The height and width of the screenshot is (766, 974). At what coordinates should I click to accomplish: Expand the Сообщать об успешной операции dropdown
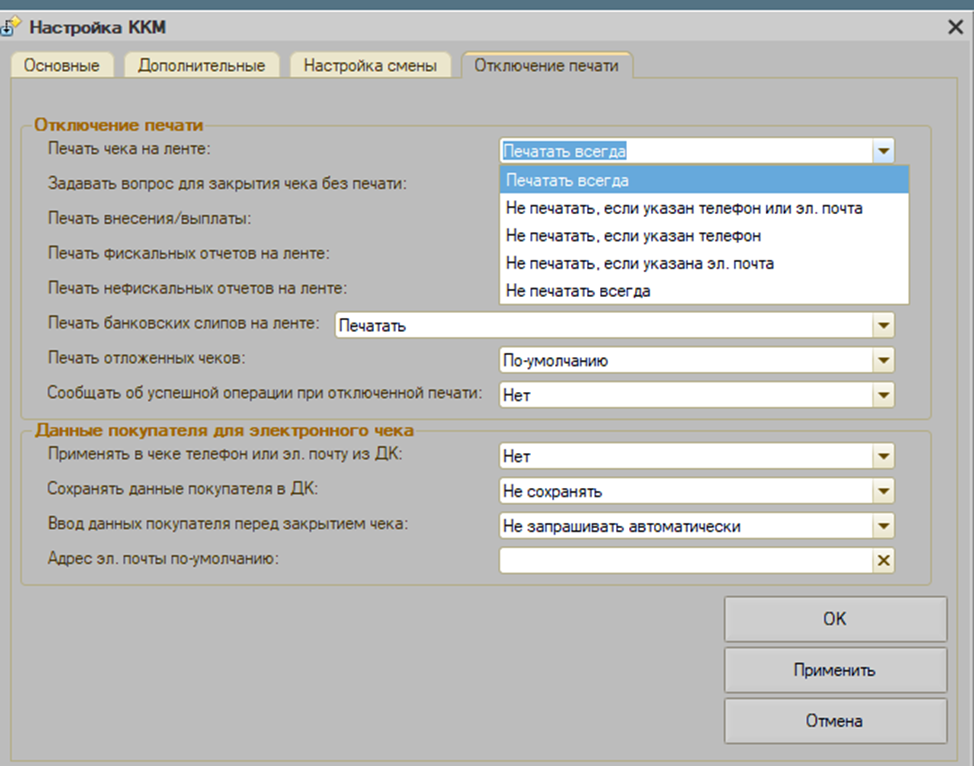click(883, 395)
